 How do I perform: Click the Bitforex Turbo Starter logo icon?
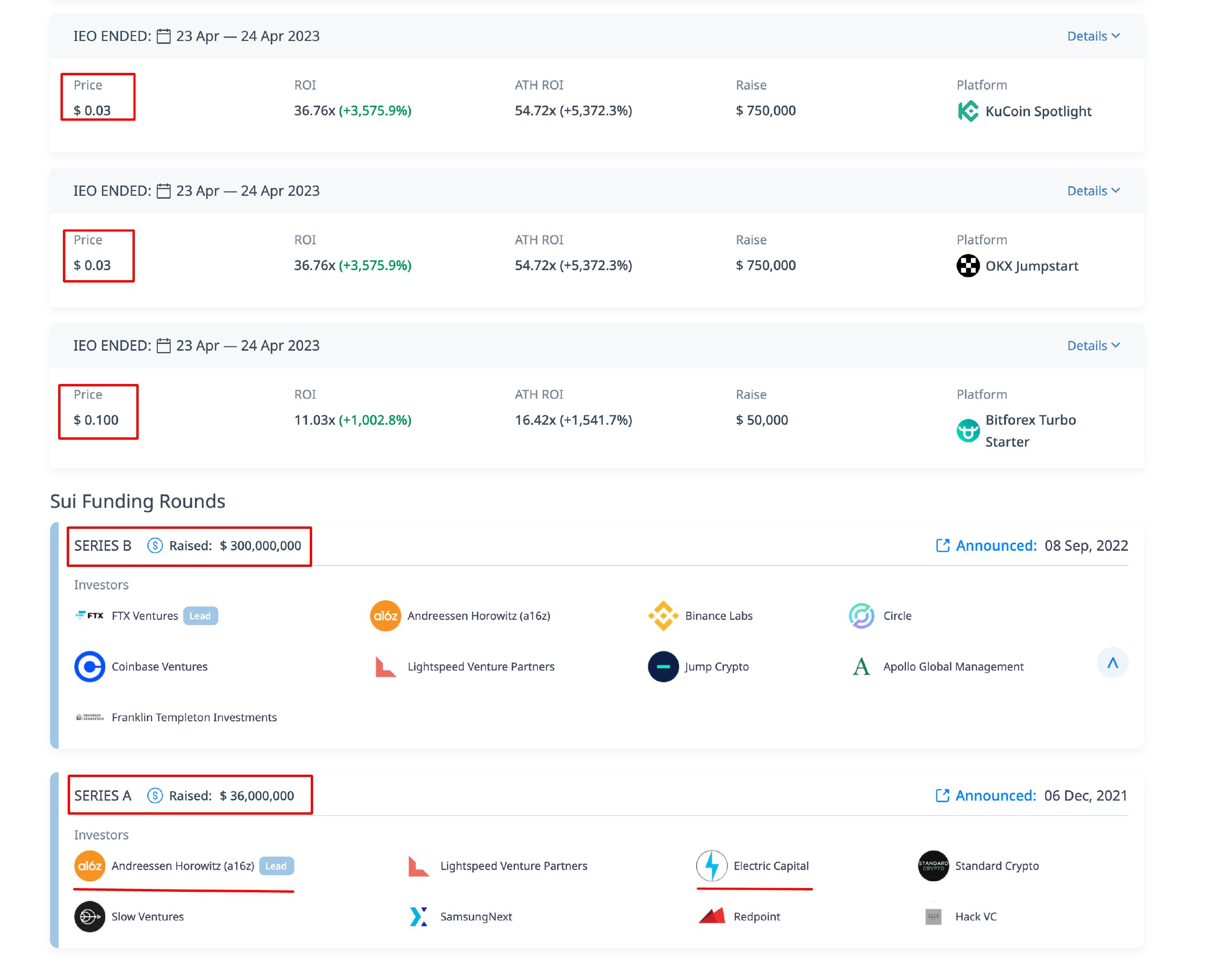click(x=967, y=431)
